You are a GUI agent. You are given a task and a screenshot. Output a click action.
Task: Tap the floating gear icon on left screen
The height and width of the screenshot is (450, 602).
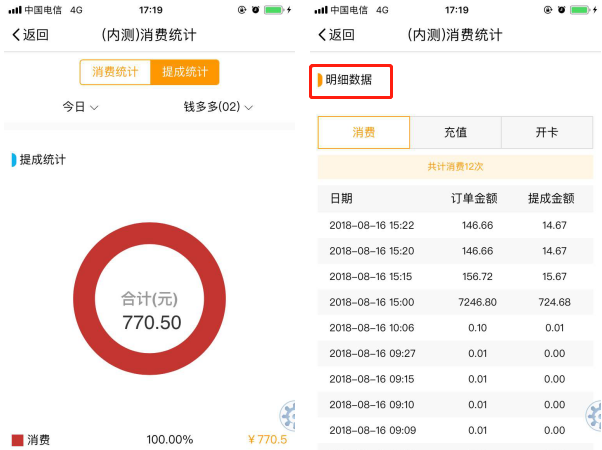288,414
